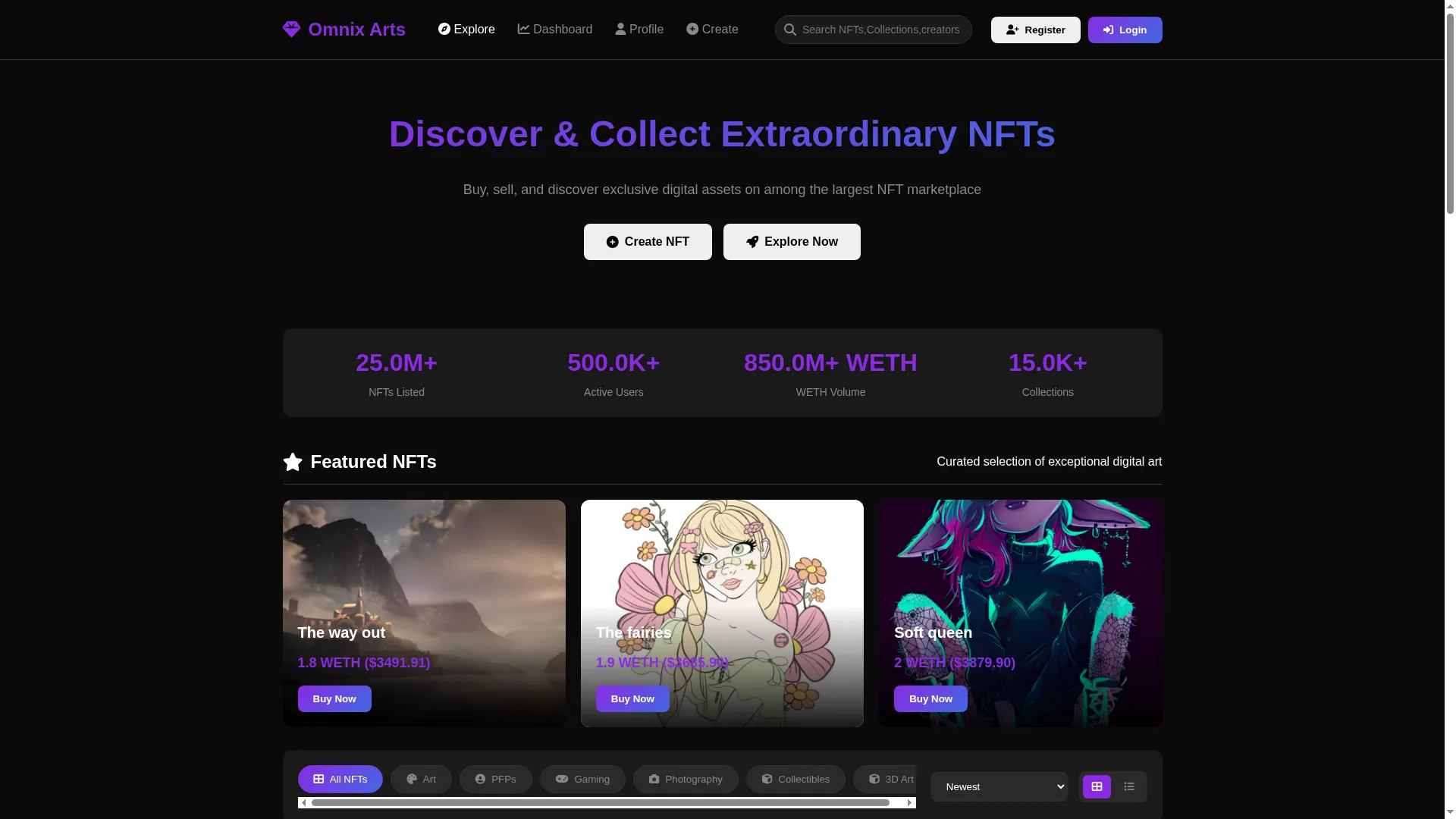Screen dimensions: 1456x819
Task: Click the 850.0M+ WETH volume stat
Action: click(x=830, y=373)
